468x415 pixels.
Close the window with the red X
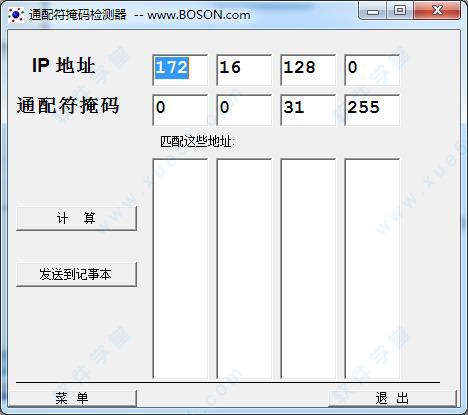(437, 11)
